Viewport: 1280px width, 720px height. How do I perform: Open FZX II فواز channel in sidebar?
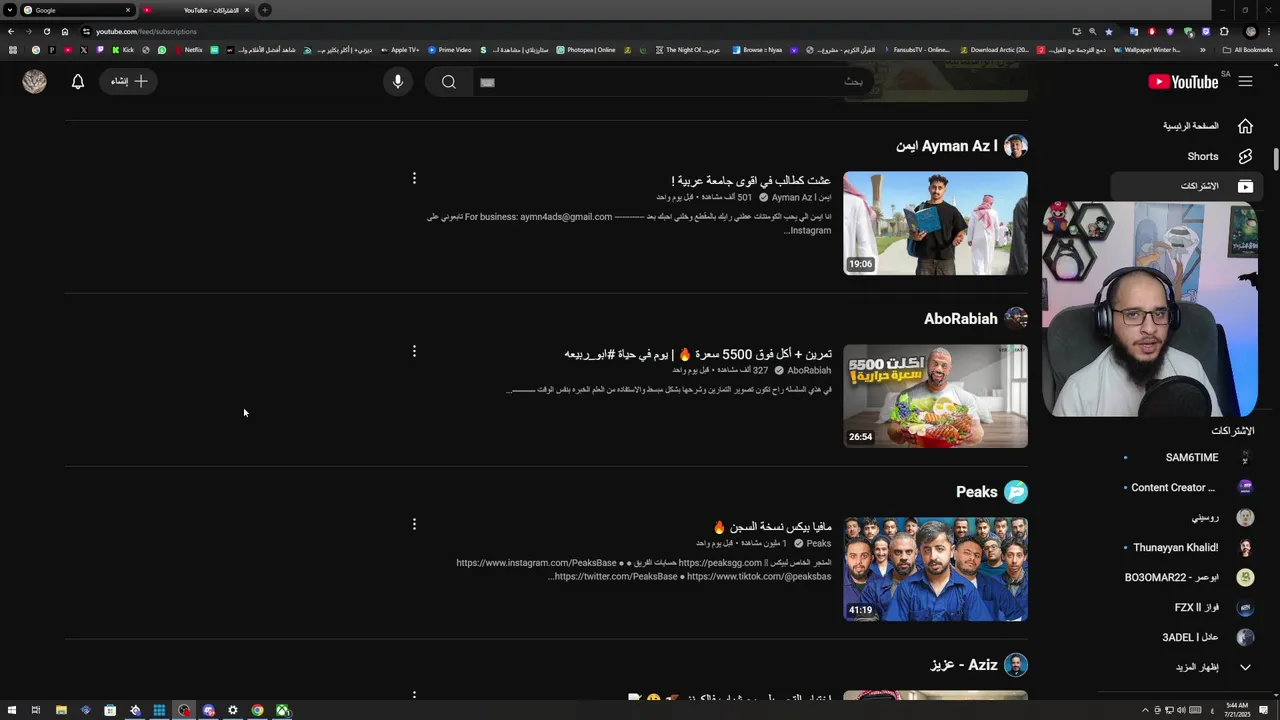pyautogui.click(x=1187, y=608)
